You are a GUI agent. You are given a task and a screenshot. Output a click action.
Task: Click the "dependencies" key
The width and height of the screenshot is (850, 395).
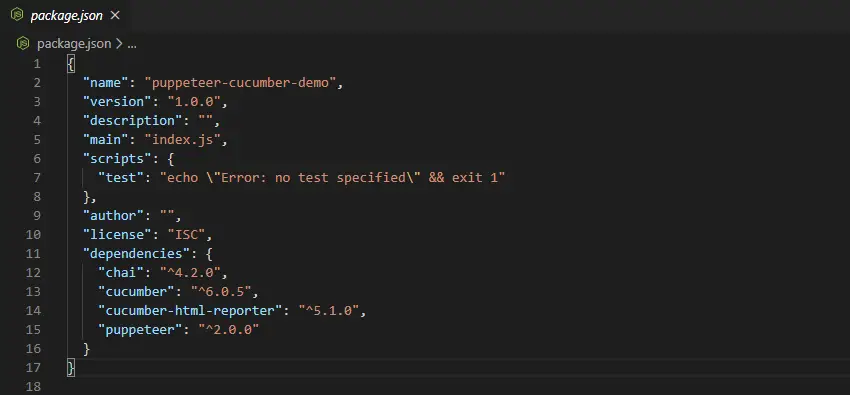coord(136,254)
